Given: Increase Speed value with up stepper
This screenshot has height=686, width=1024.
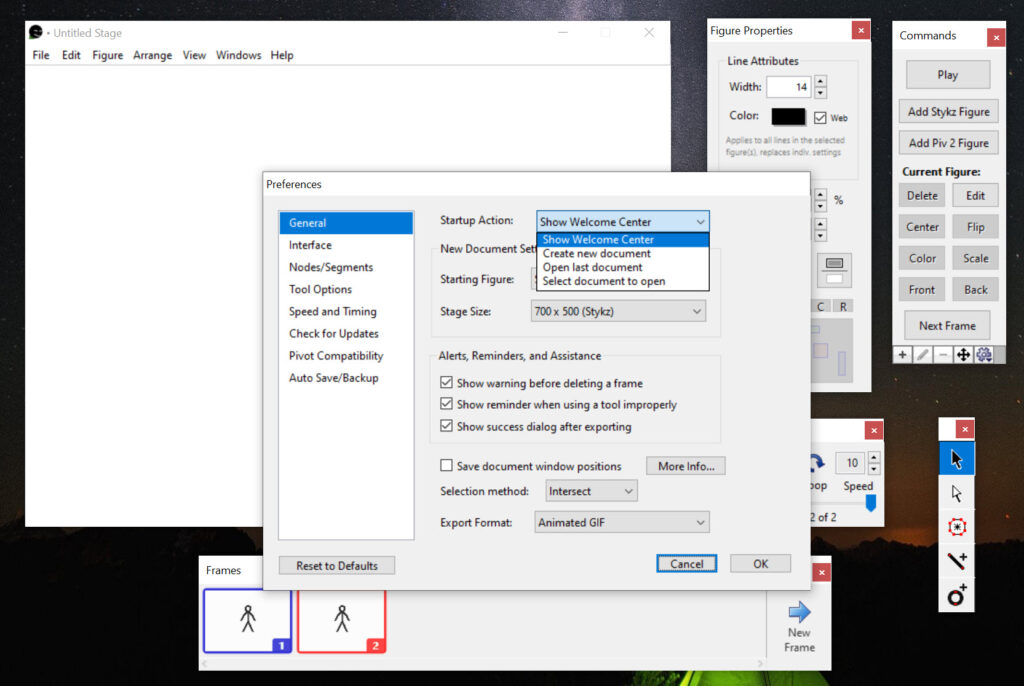Looking at the screenshot, I should tap(874, 457).
